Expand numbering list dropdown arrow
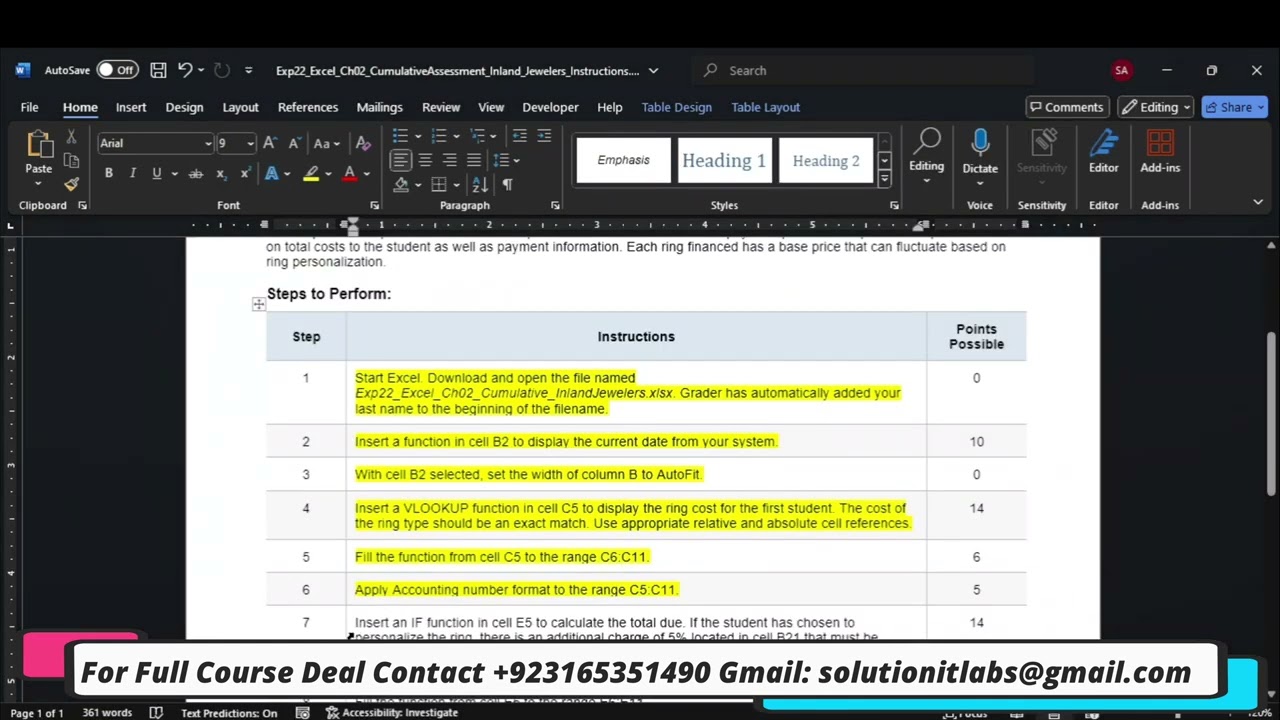The height and width of the screenshot is (720, 1280). 456,136
